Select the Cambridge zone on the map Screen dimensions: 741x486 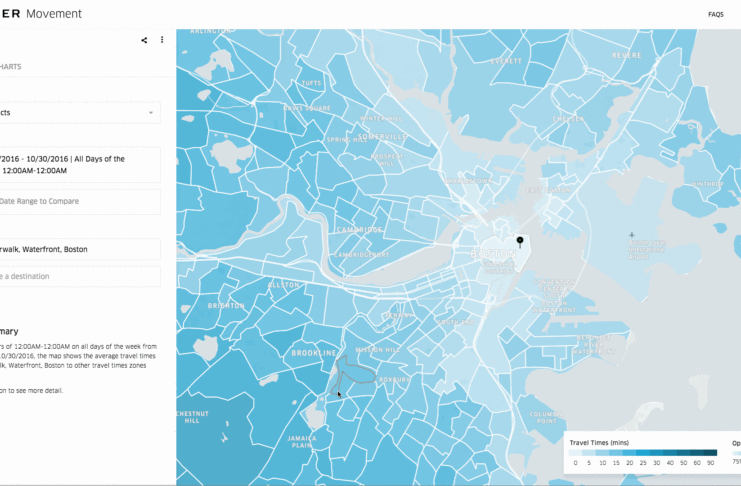pyautogui.click(x=359, y=230)
